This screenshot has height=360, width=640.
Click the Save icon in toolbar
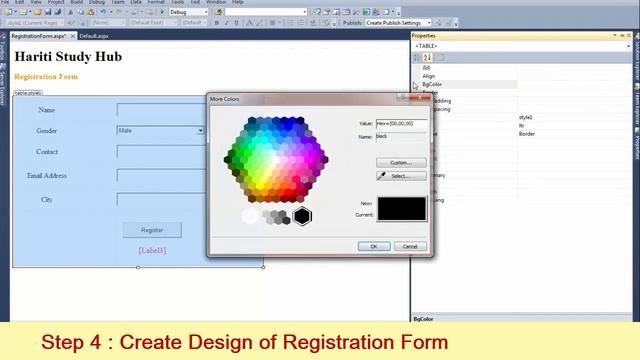tap(48, 12)
